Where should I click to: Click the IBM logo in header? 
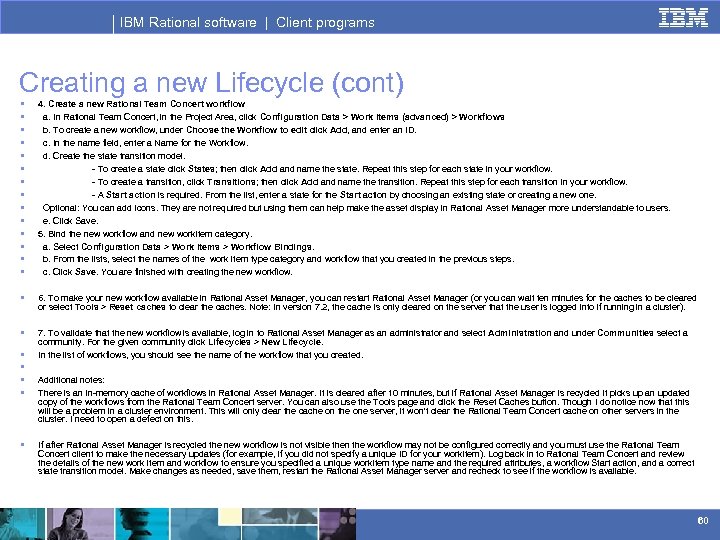point(683,17)
